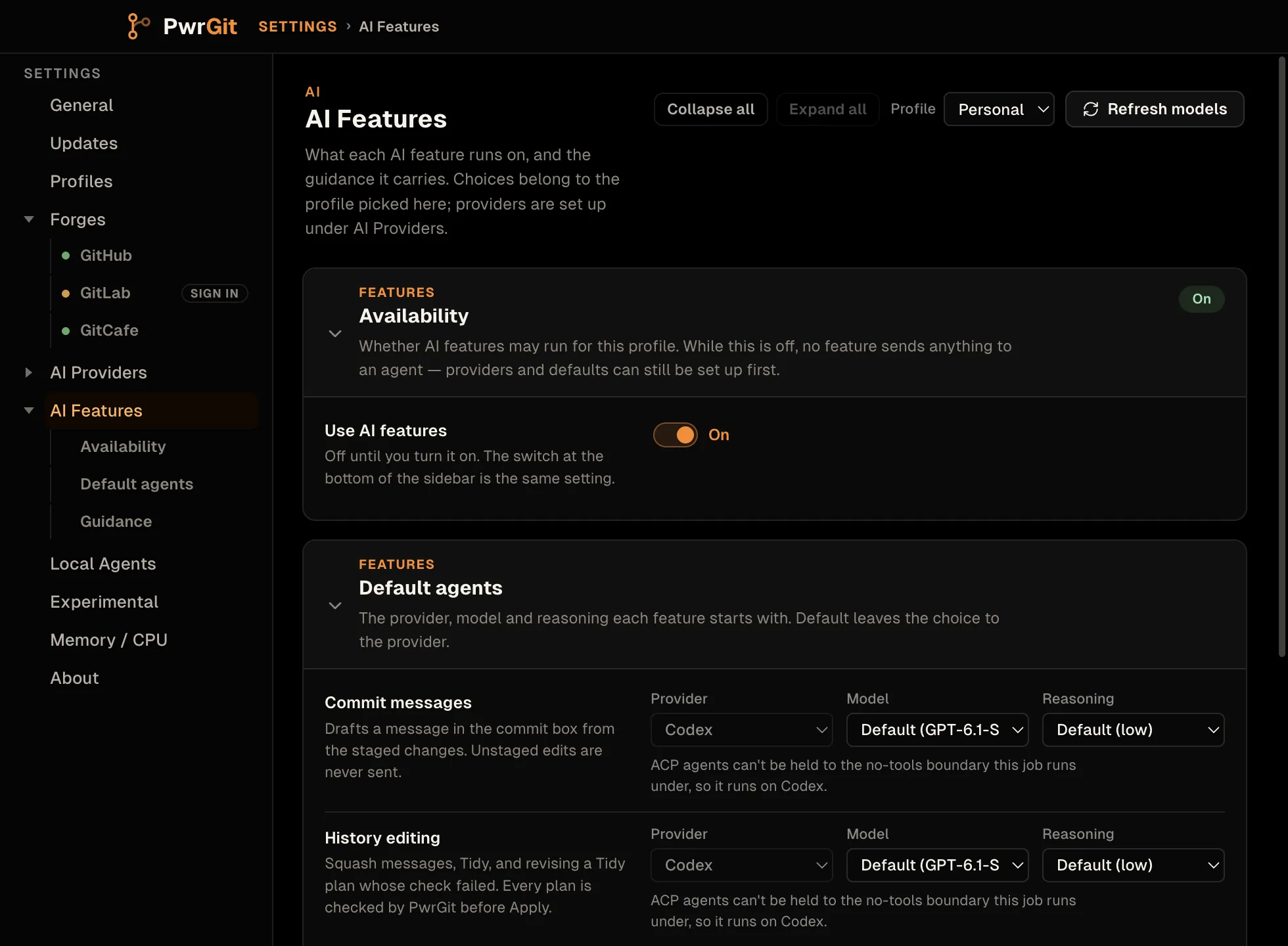The image size is (1288, 946).
Task: Open Memory / CPU settings page
Action: coord(108,640)
